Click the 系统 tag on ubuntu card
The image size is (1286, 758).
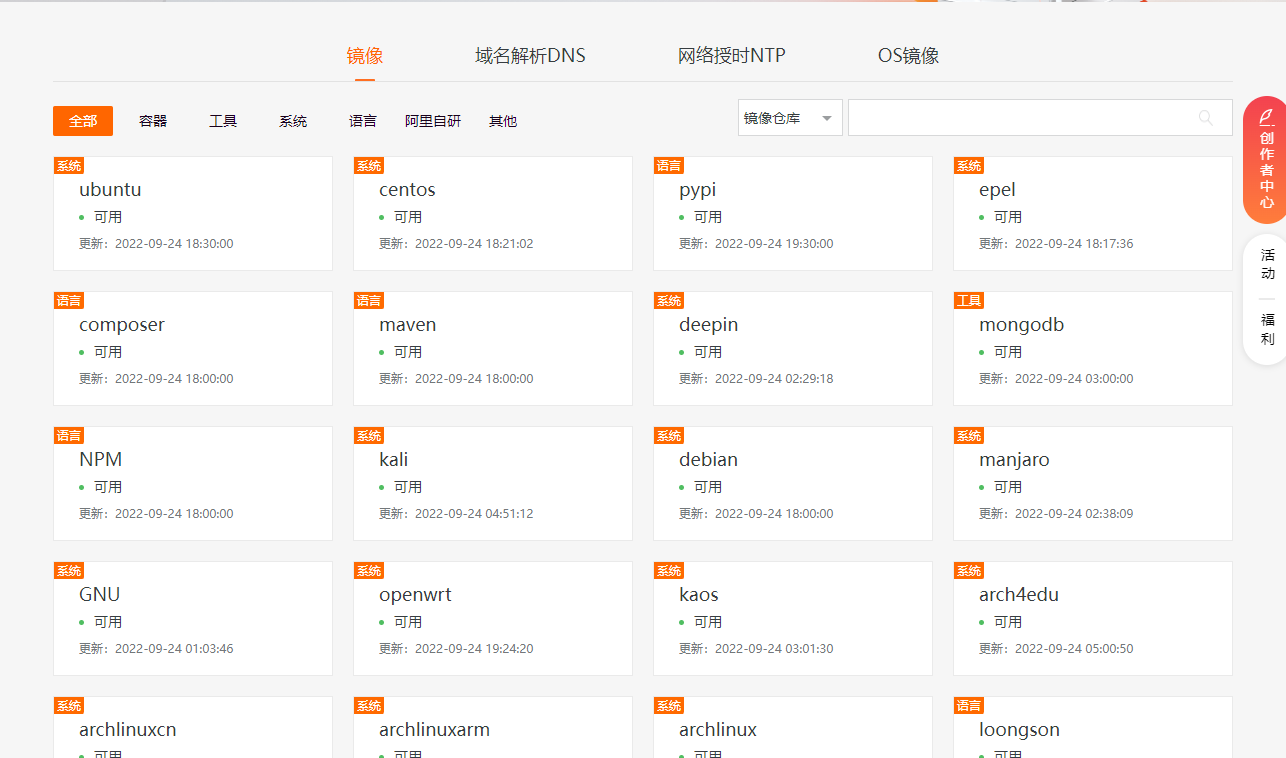(69, 166)
